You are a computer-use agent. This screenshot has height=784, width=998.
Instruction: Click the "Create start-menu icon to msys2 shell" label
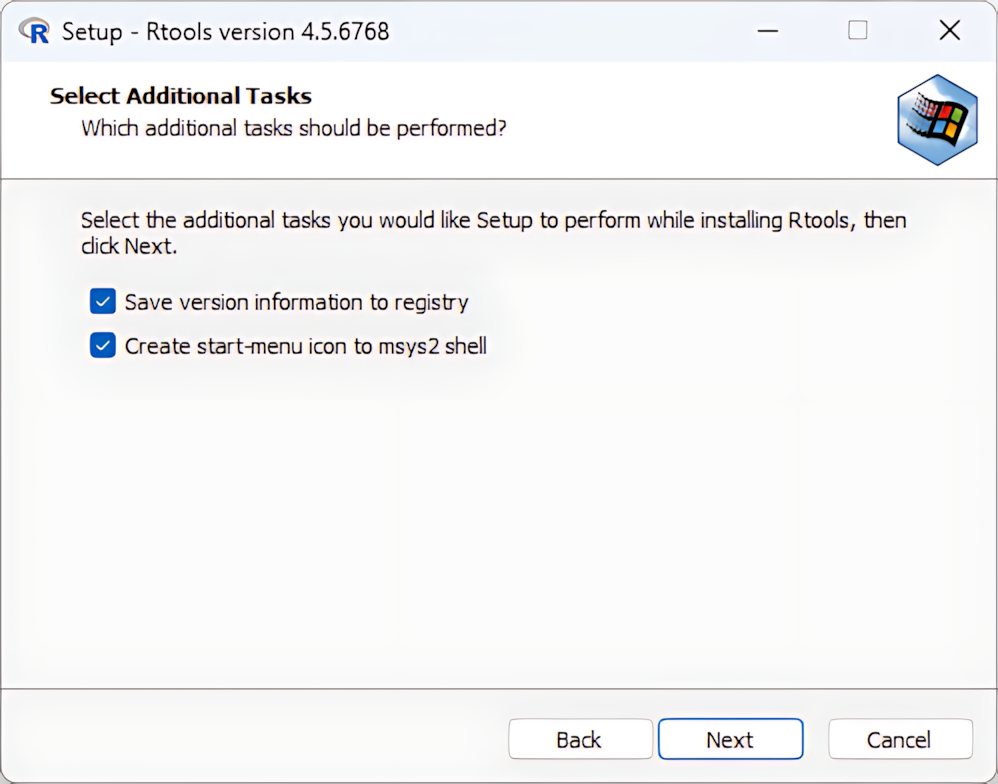[x=305, y=346]
